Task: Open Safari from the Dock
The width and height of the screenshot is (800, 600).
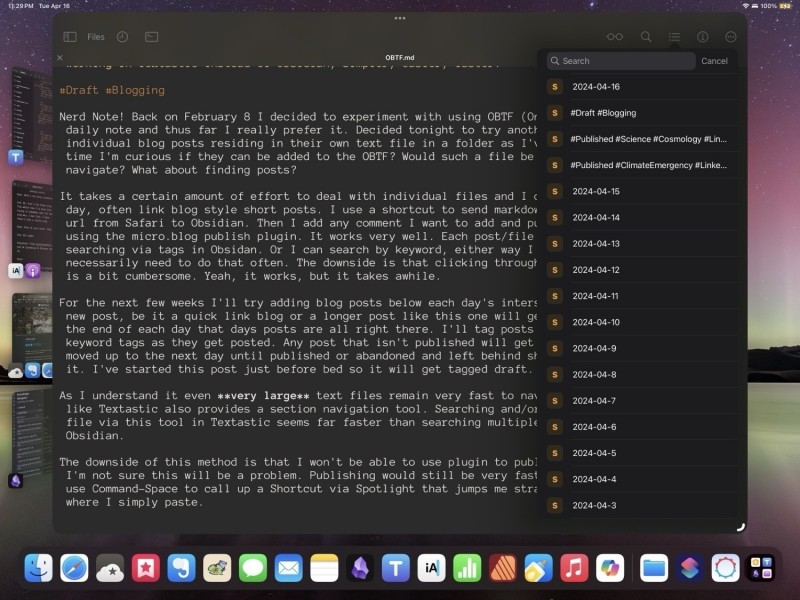Action: pos(75,570)
